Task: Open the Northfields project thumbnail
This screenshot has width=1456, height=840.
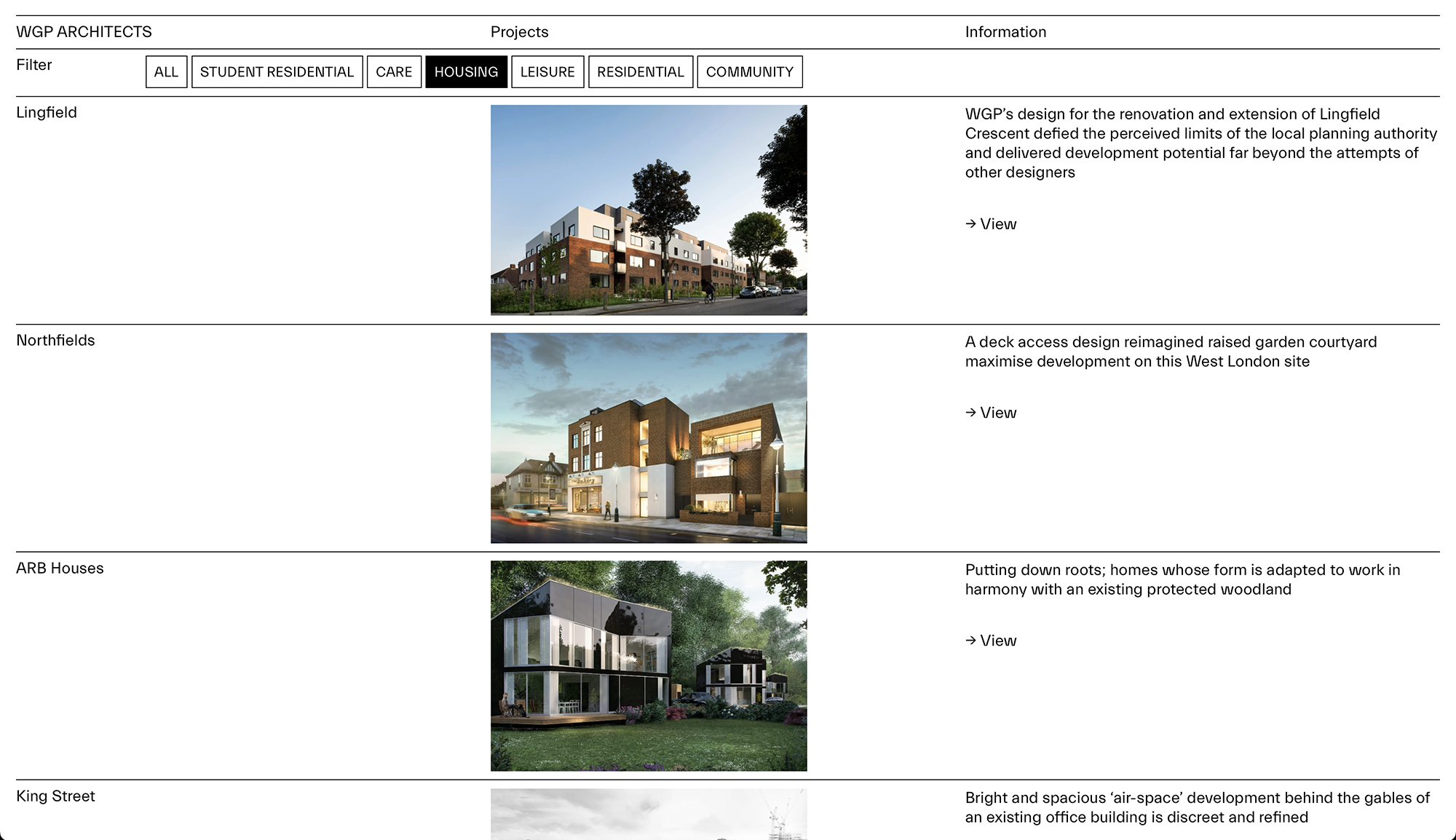Action: click(x=649, y=438)
